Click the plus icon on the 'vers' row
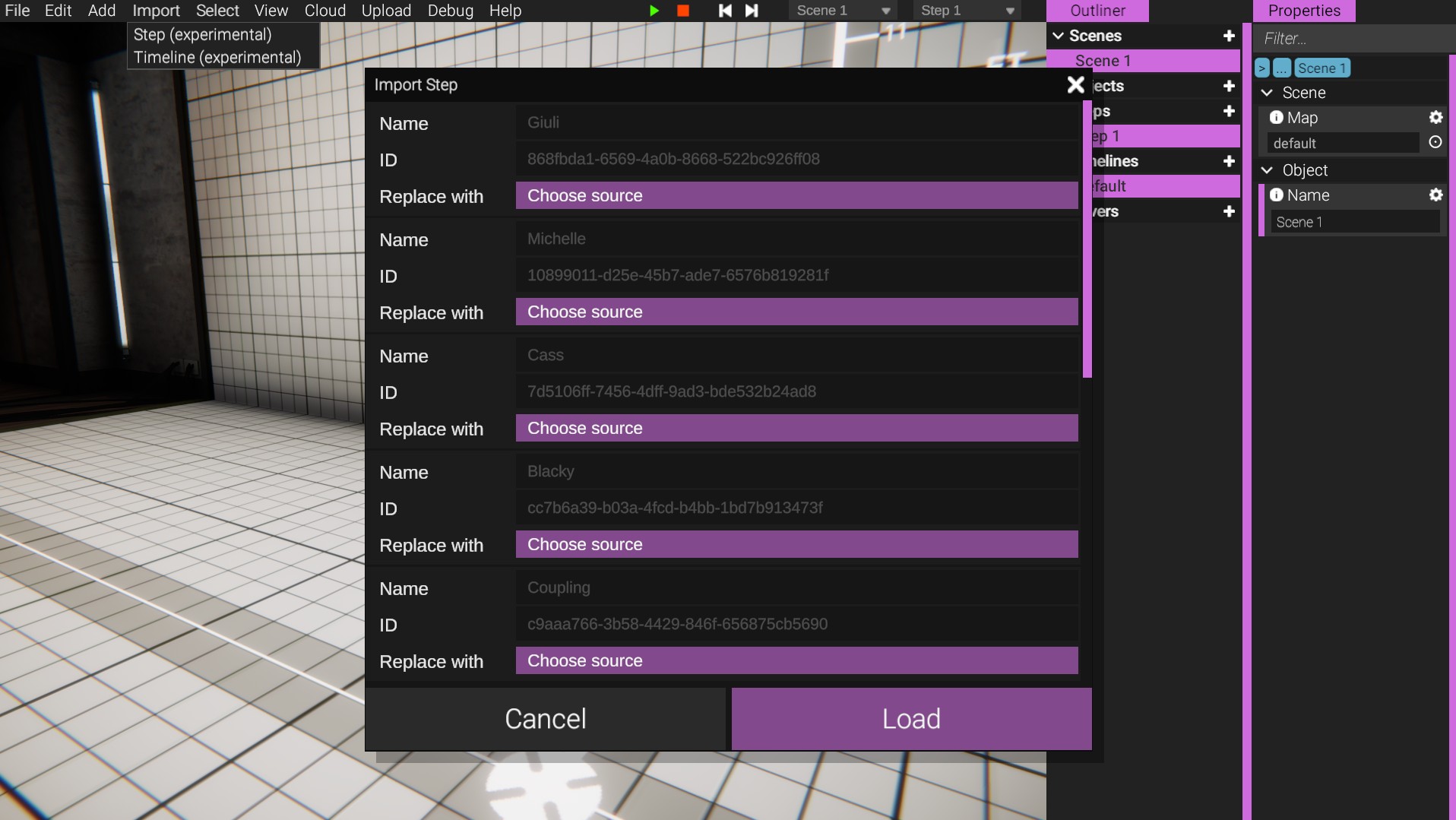The image size is (1456, 820). (1229, 211)
